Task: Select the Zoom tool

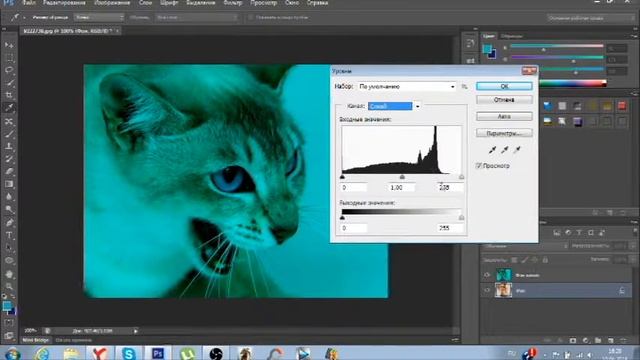Action: 9,286
